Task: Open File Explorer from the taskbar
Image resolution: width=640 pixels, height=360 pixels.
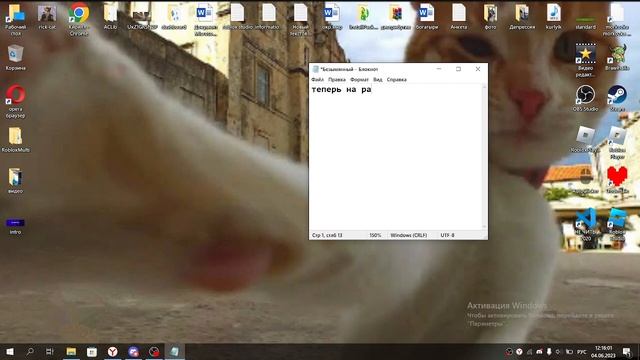Action: (71, 351)
